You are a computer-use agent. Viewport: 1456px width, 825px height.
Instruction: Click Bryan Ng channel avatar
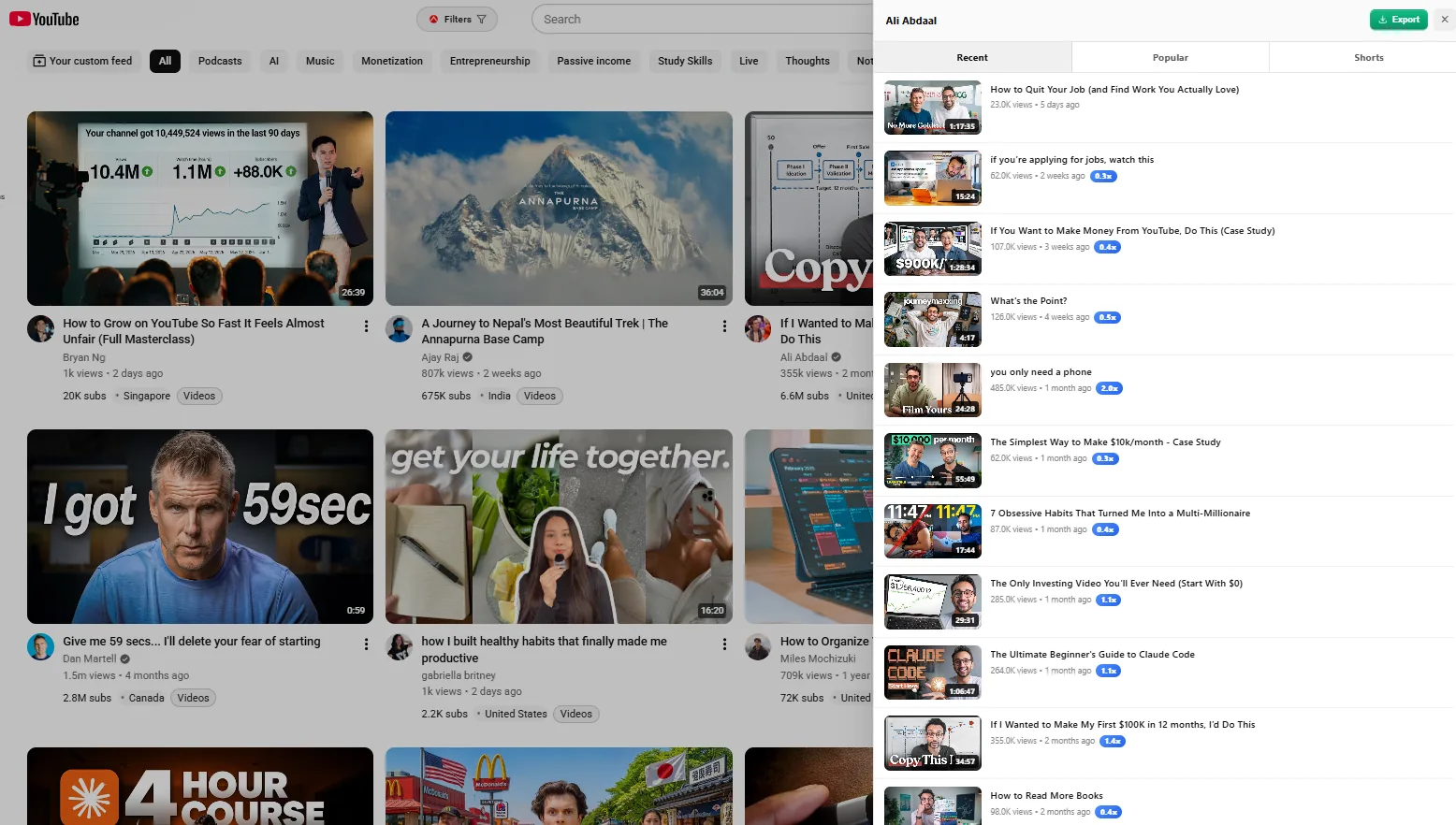(x=40, y=328)
